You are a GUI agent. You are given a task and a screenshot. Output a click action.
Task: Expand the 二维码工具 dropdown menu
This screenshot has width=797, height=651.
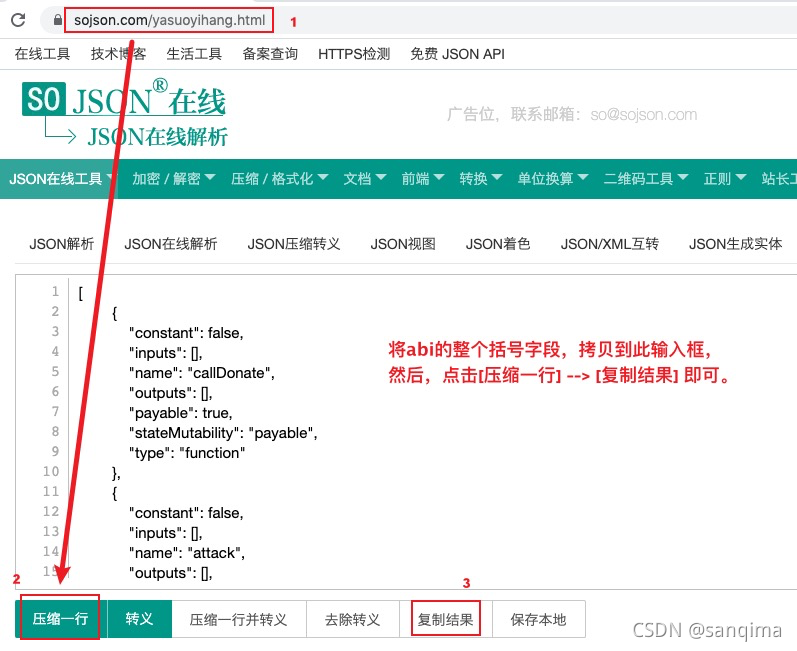coord(646,178)
